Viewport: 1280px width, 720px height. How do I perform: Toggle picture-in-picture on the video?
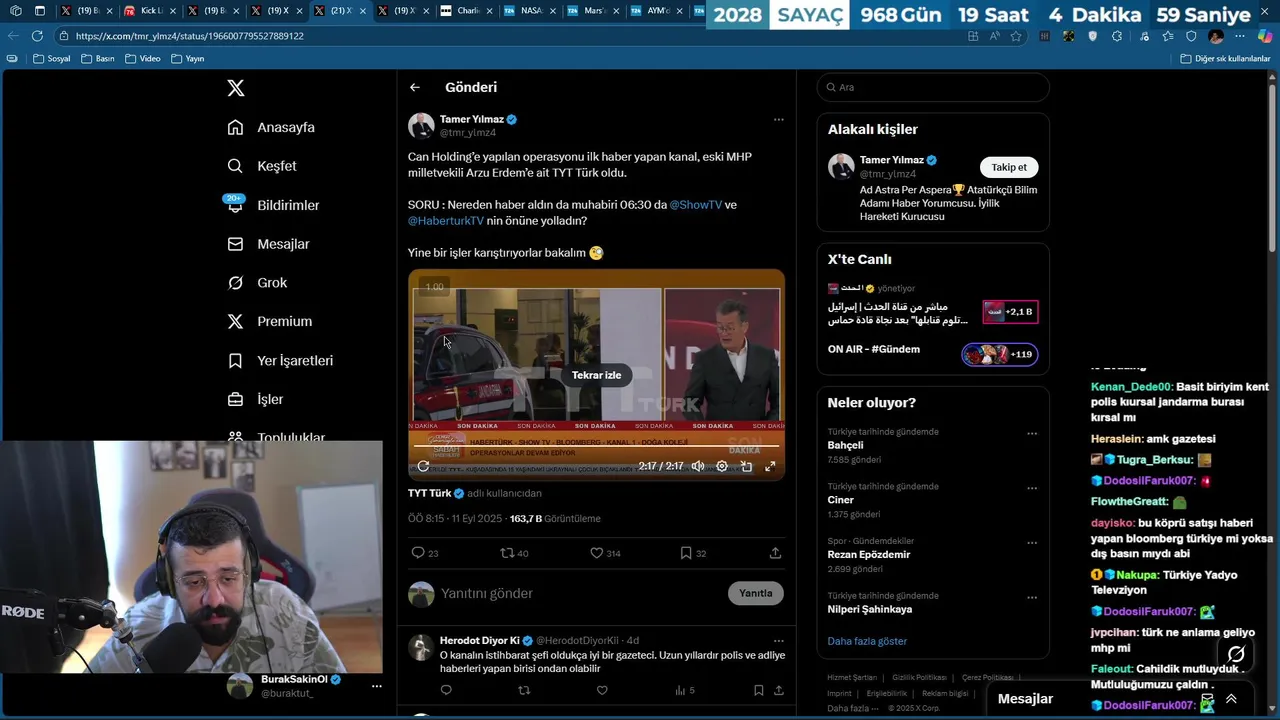click(746, 466)
